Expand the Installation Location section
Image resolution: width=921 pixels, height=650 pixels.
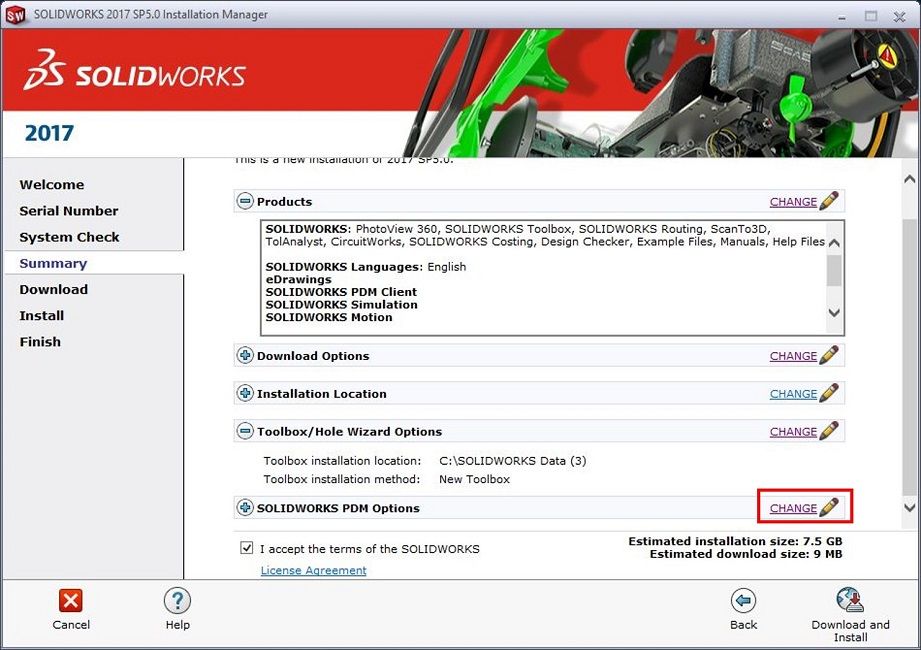245,394
